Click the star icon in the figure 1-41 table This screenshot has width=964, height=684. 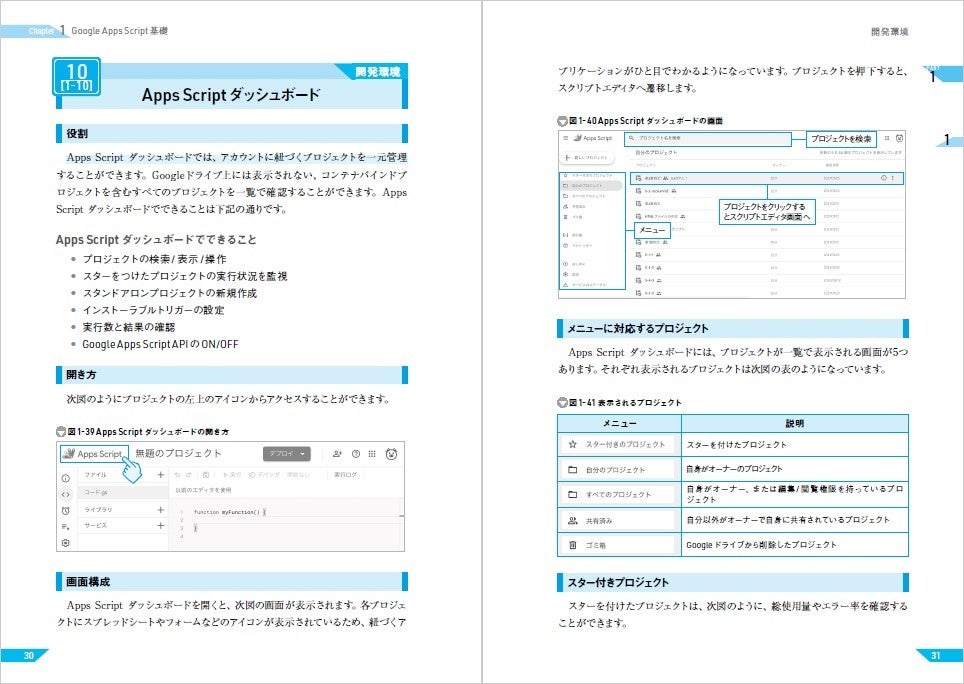tap(572, 444)
